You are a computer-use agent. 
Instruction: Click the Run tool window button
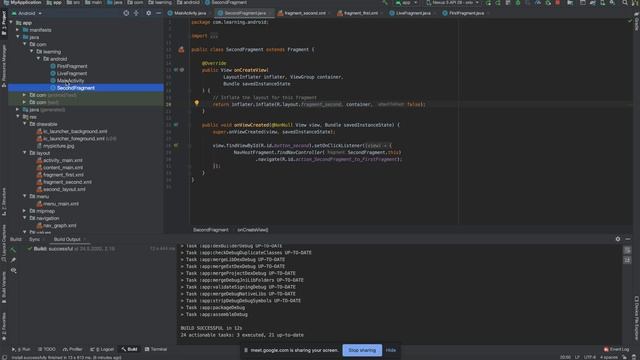[x=21, y=349]
